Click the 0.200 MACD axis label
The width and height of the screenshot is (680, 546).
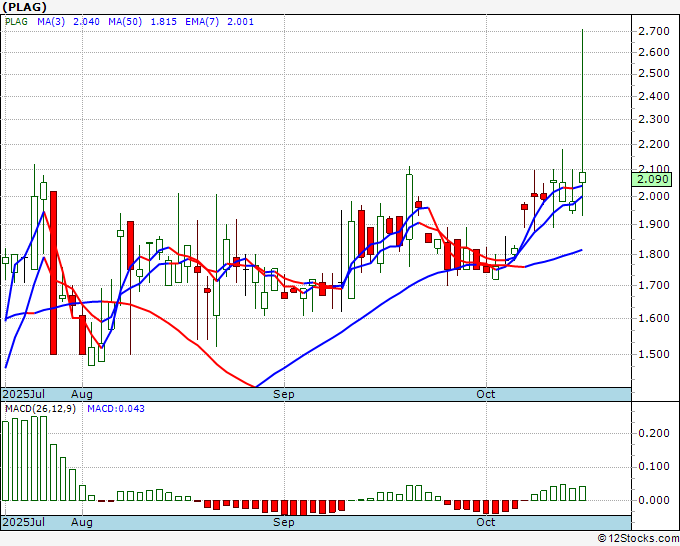tap(654, 433)
